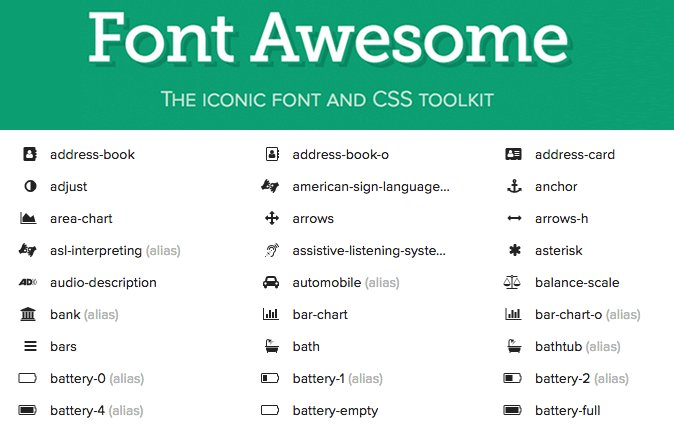Click the arrows label
Screen dimensions: 674x424
(313, 219)
